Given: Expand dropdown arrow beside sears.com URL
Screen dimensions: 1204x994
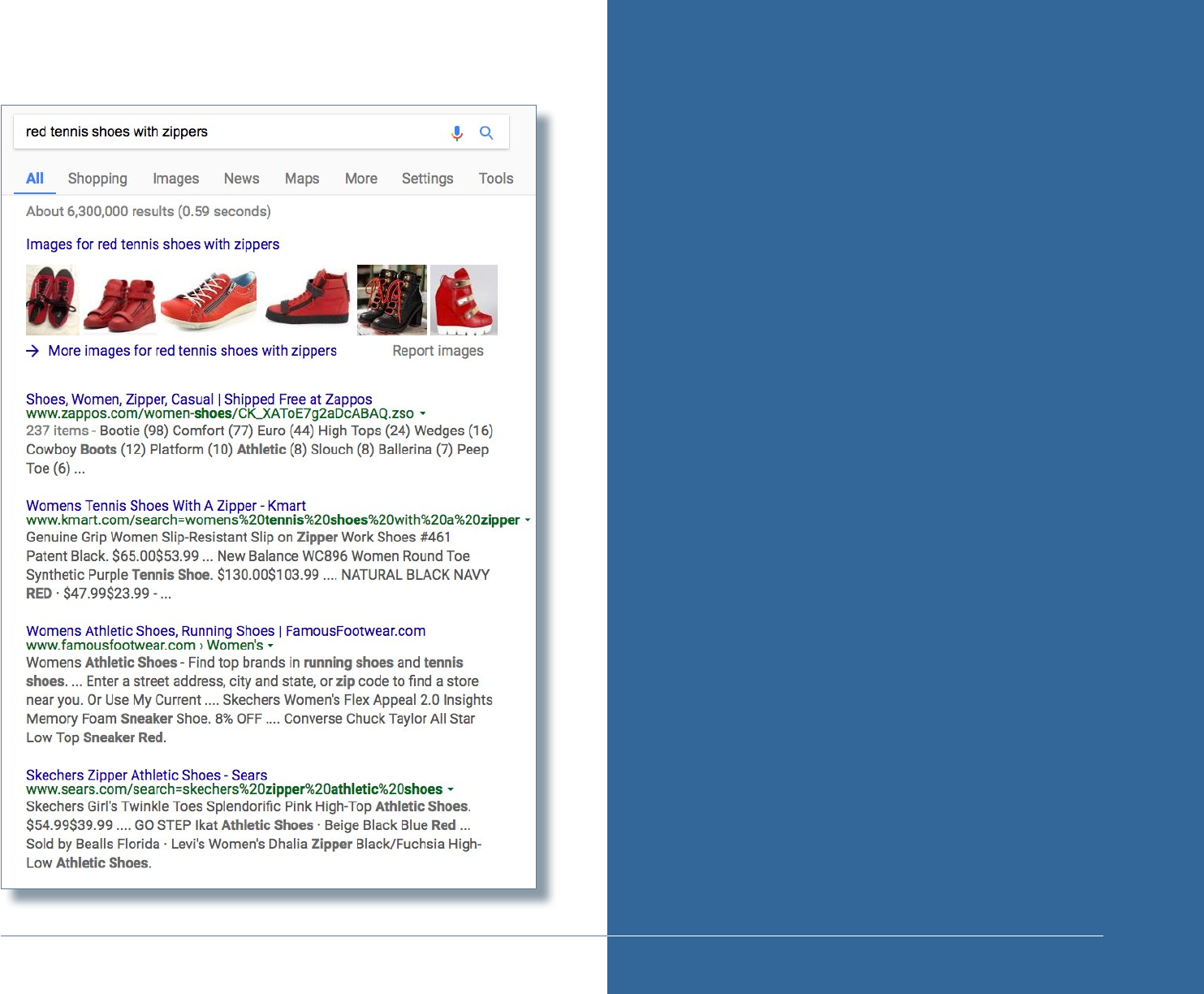Looking at the screenshot, I should click(451, 789).
